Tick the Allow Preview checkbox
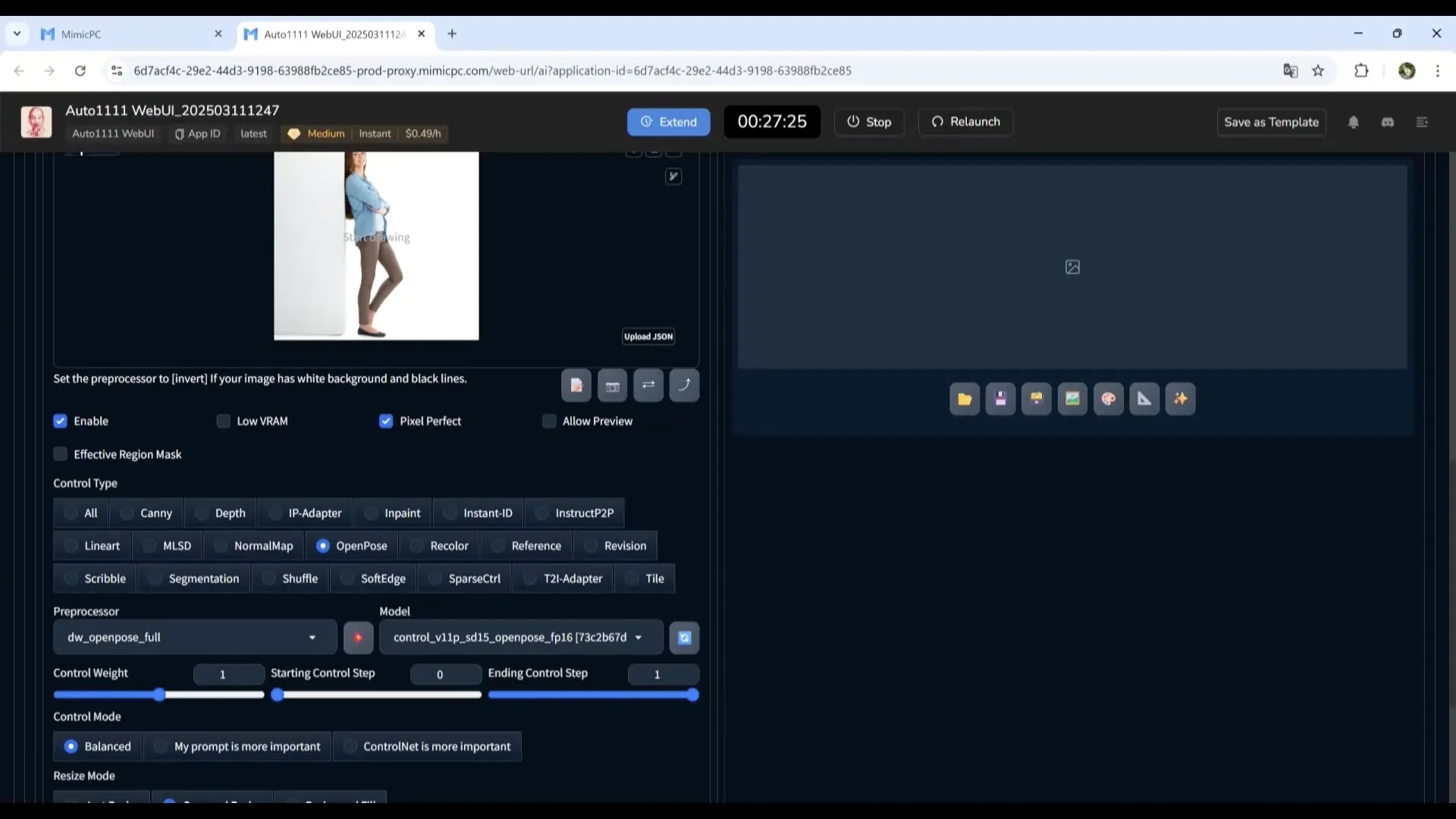The width and height of the screenshot is (1456, 819). pyautogui.click(x=549, y=422)
